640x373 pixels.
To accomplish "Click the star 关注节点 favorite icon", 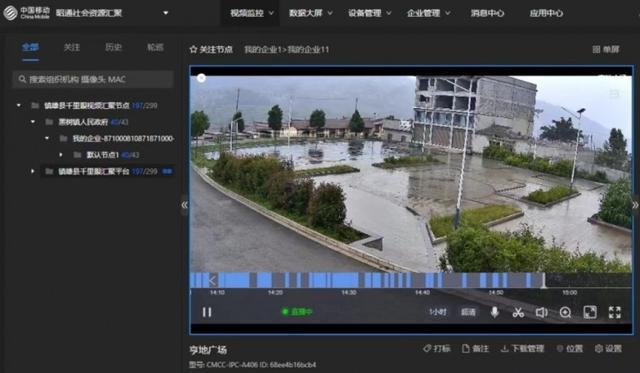I will coord(193,50).
